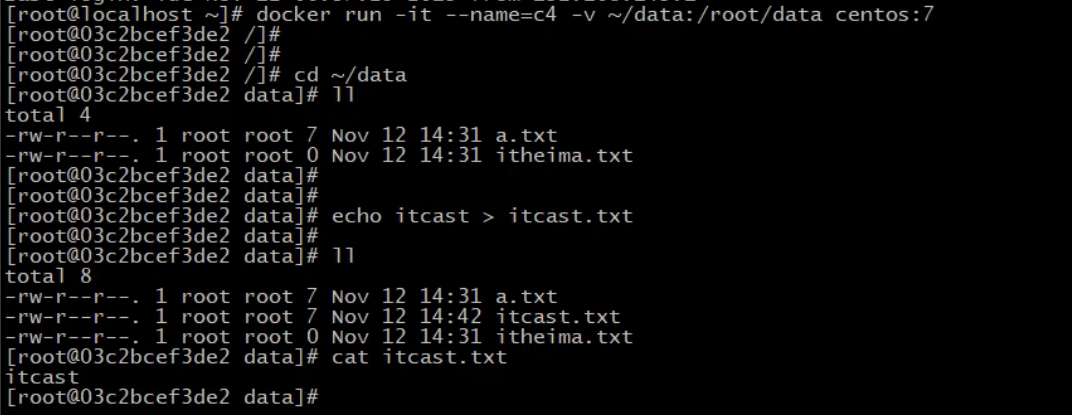The height and width of the screenshot is (415, 1072).
Task: Click itheima.txt in the first listing
Action: [563, 155]
